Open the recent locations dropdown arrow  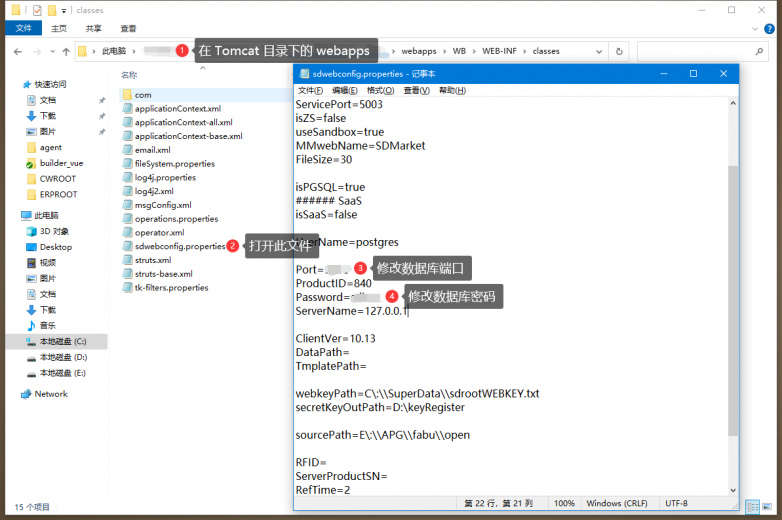(x=52, y=51)
